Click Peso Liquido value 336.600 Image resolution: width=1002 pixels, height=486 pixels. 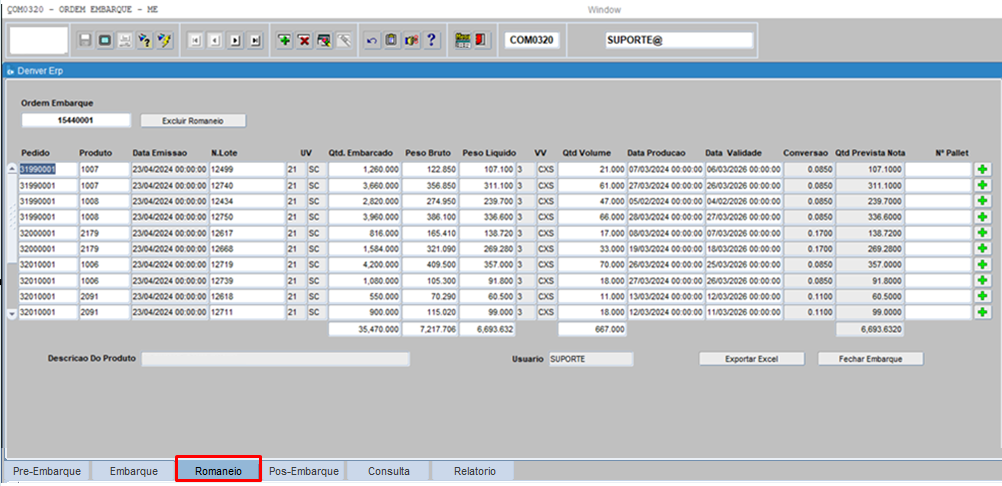(x=487, y=217)
